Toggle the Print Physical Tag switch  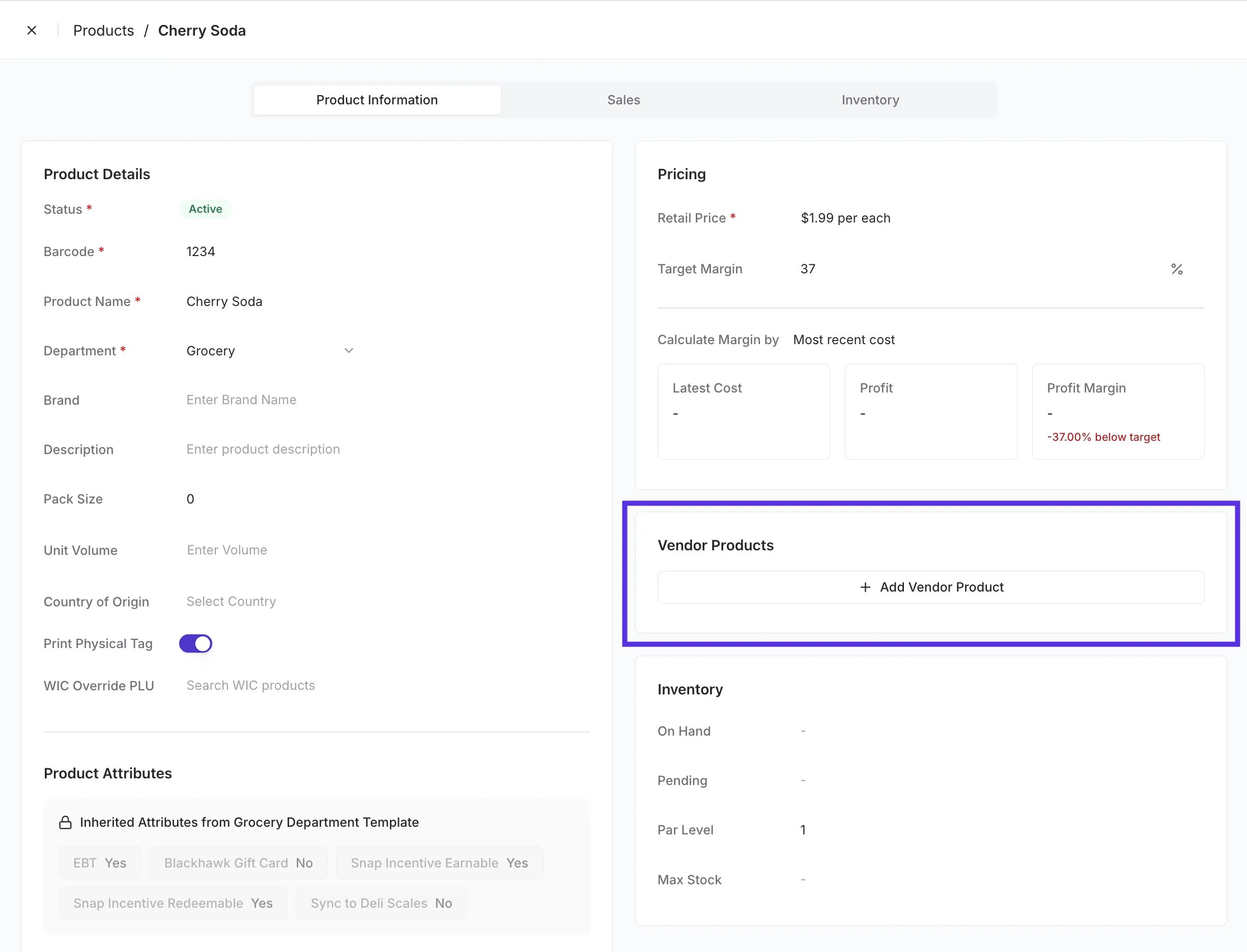(195, 643)
